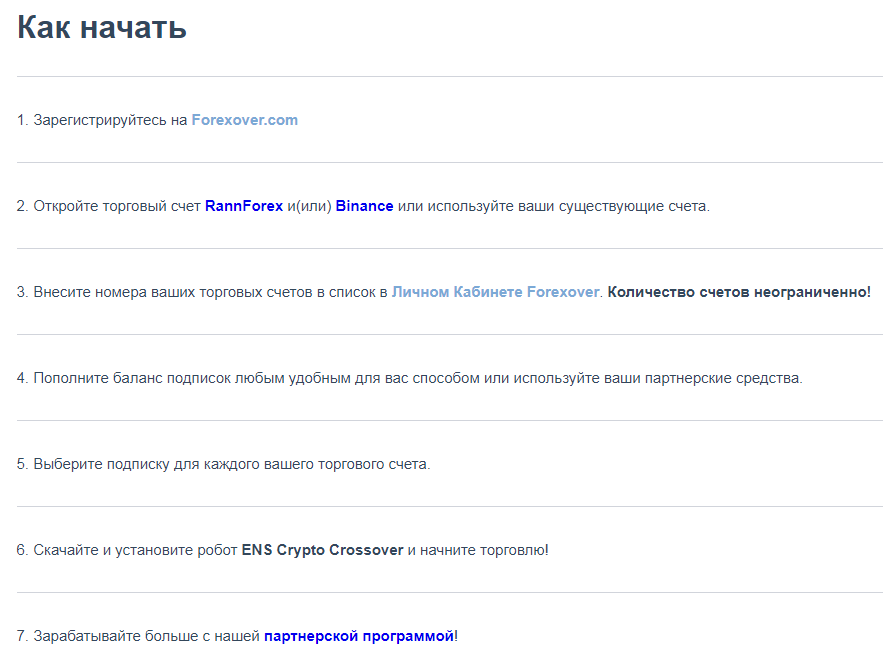Open the Forexover.com registration link

pos(244,120)
